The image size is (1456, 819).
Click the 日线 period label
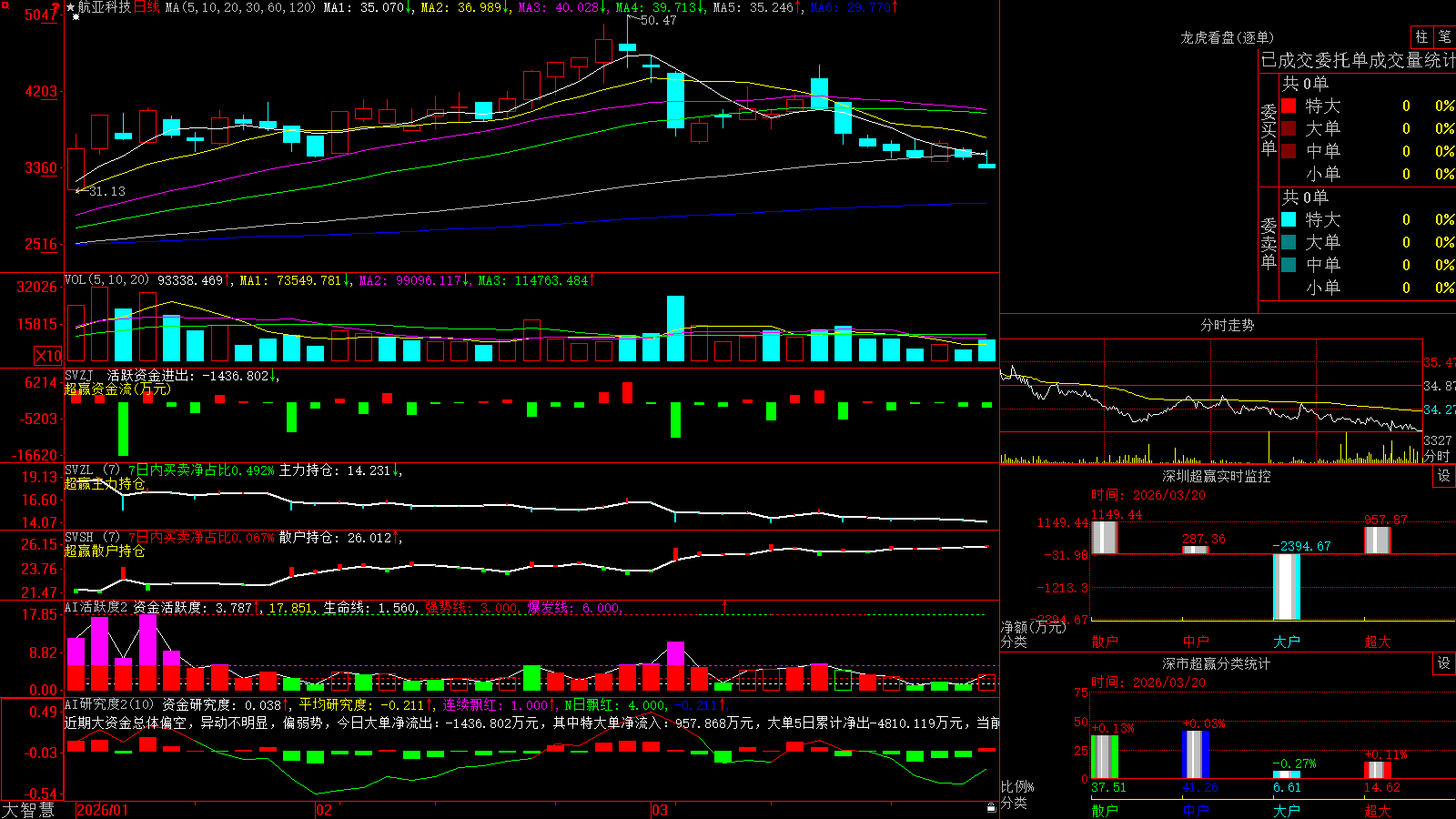pos(147,7)
